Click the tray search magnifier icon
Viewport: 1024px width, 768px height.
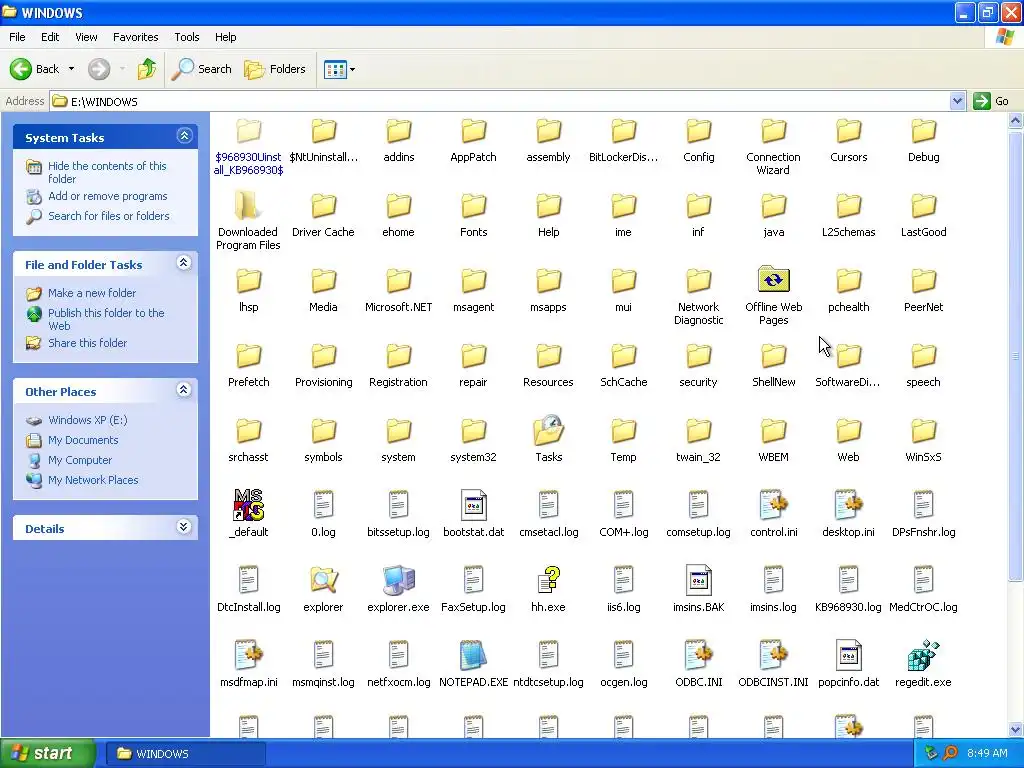pos(951,753)
